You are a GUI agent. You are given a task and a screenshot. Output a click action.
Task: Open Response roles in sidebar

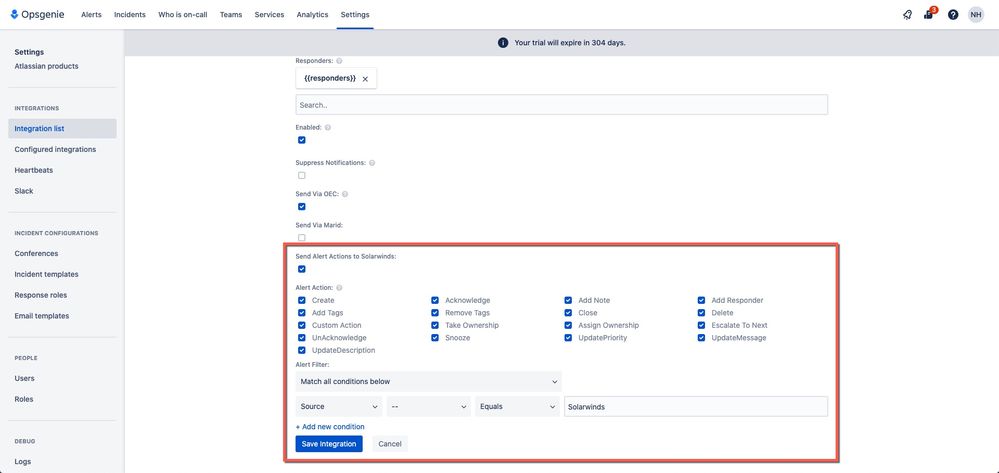pos(41,295)
